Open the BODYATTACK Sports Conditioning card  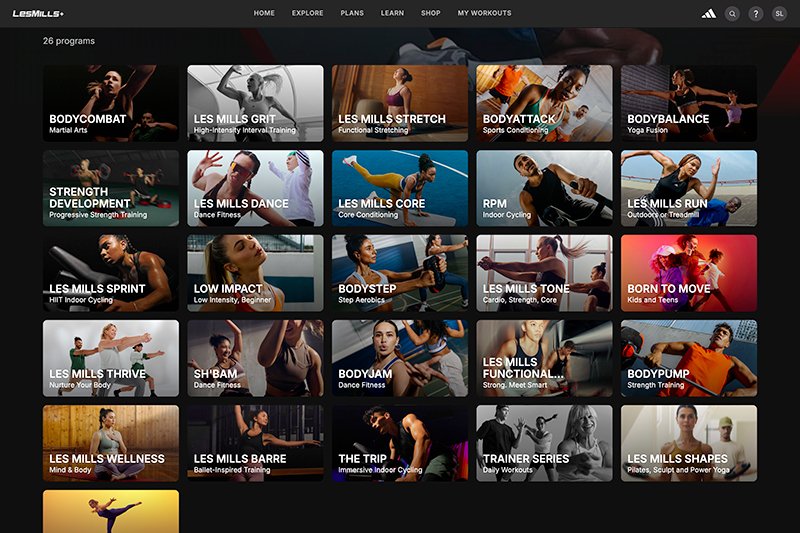point(544,103)
